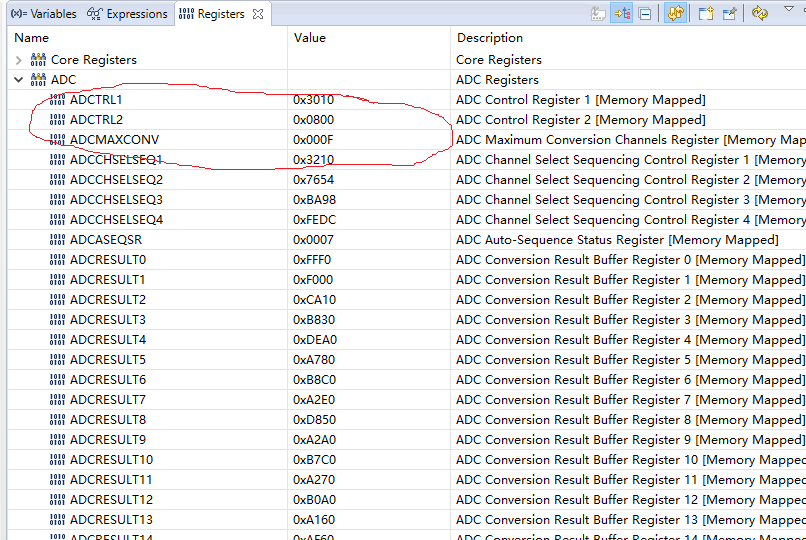
Task: Select the ADCRESULT11 register name
Action: (111, 480)
